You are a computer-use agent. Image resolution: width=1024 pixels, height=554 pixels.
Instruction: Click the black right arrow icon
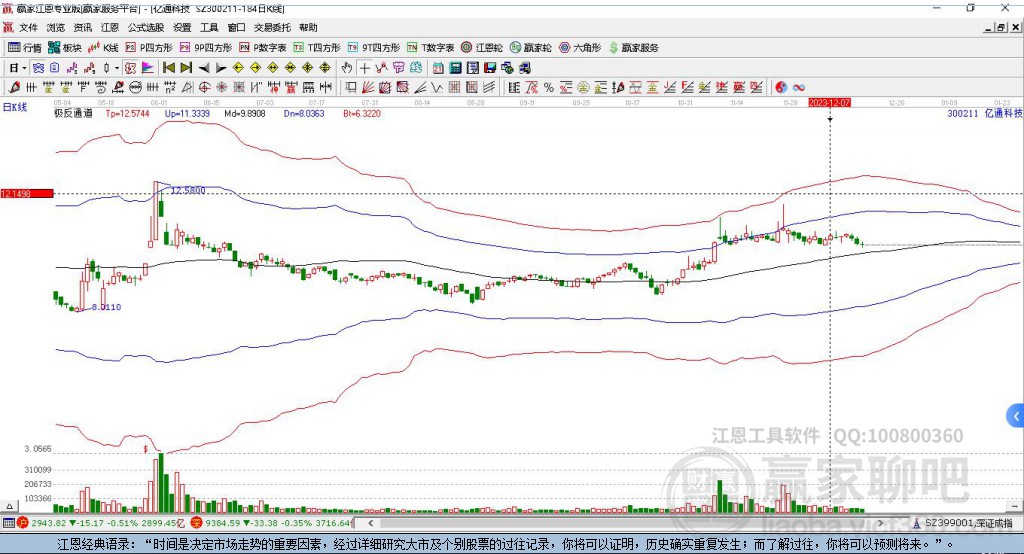[x=221, y=68]
